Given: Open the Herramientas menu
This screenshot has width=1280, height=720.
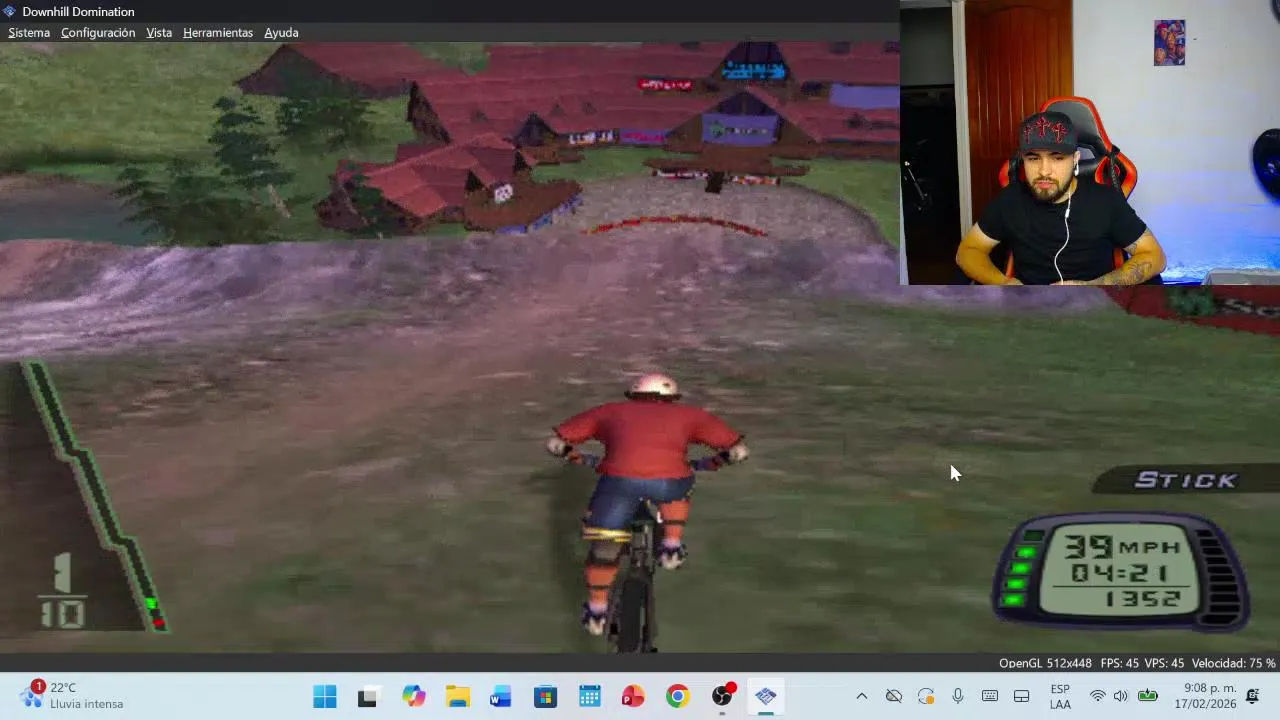Looking at the screenshot, I should coord(218,33).
